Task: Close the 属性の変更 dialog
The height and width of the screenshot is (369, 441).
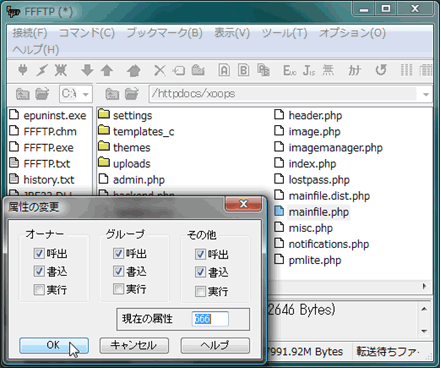Action: click(243, 204)
